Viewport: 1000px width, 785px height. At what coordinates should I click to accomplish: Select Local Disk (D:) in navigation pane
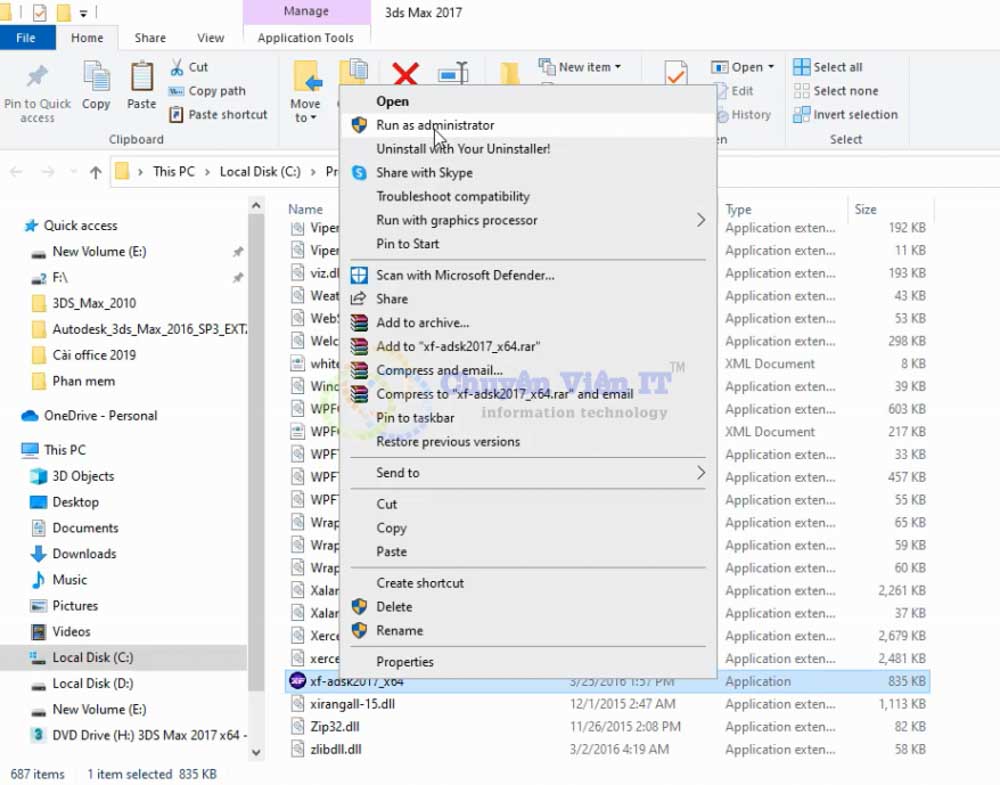coord(92,684)
